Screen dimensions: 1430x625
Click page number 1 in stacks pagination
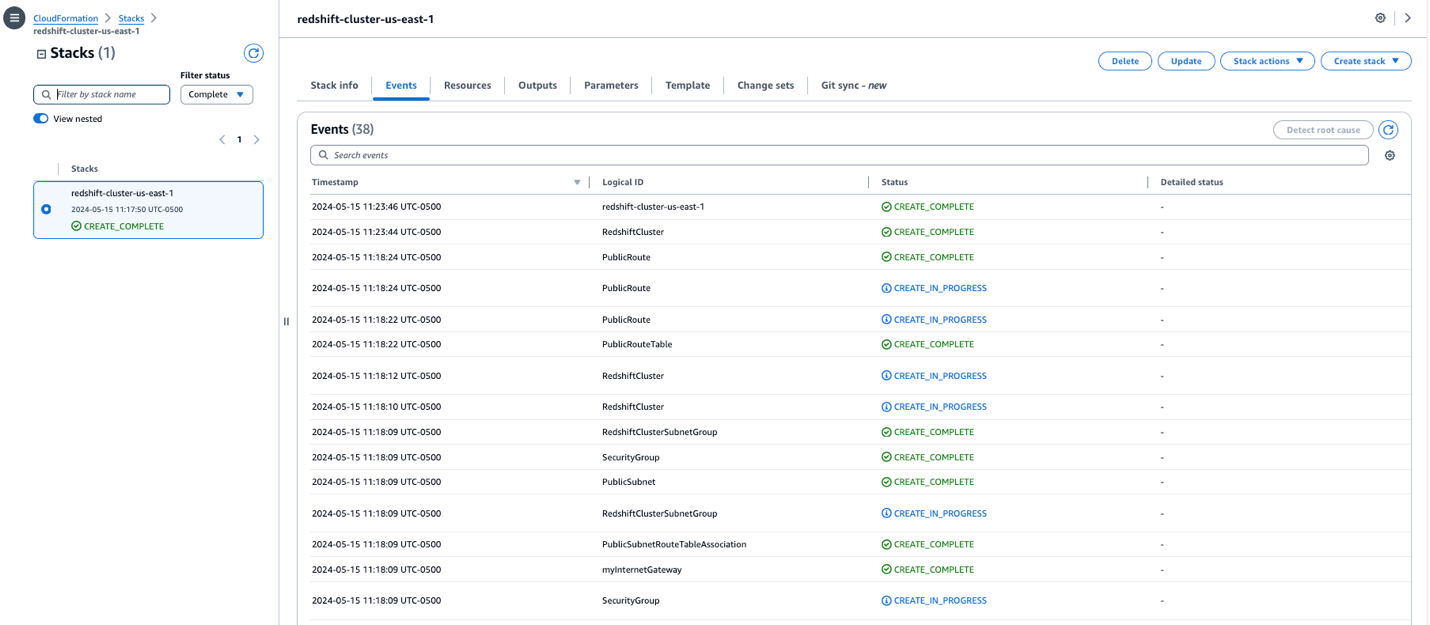[239, 139]
